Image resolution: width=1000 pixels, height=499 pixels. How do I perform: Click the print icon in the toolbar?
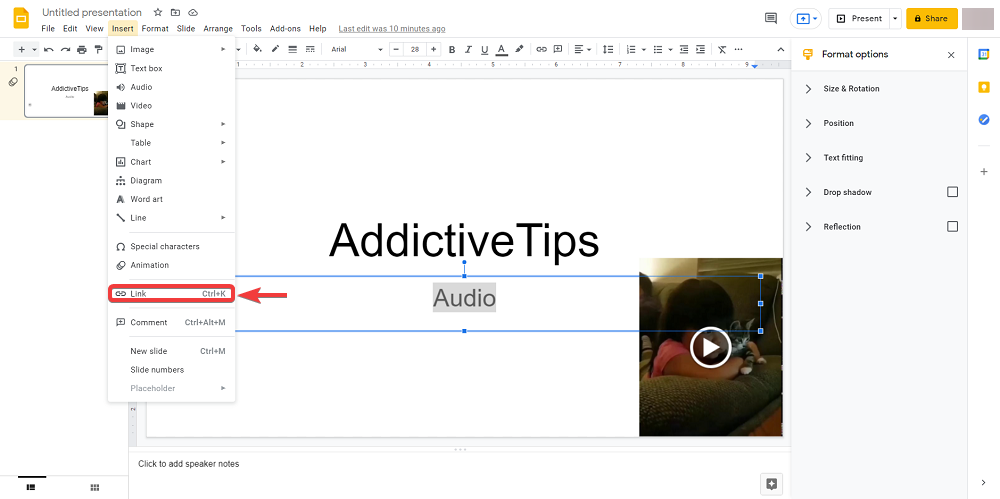click(81, 49)
